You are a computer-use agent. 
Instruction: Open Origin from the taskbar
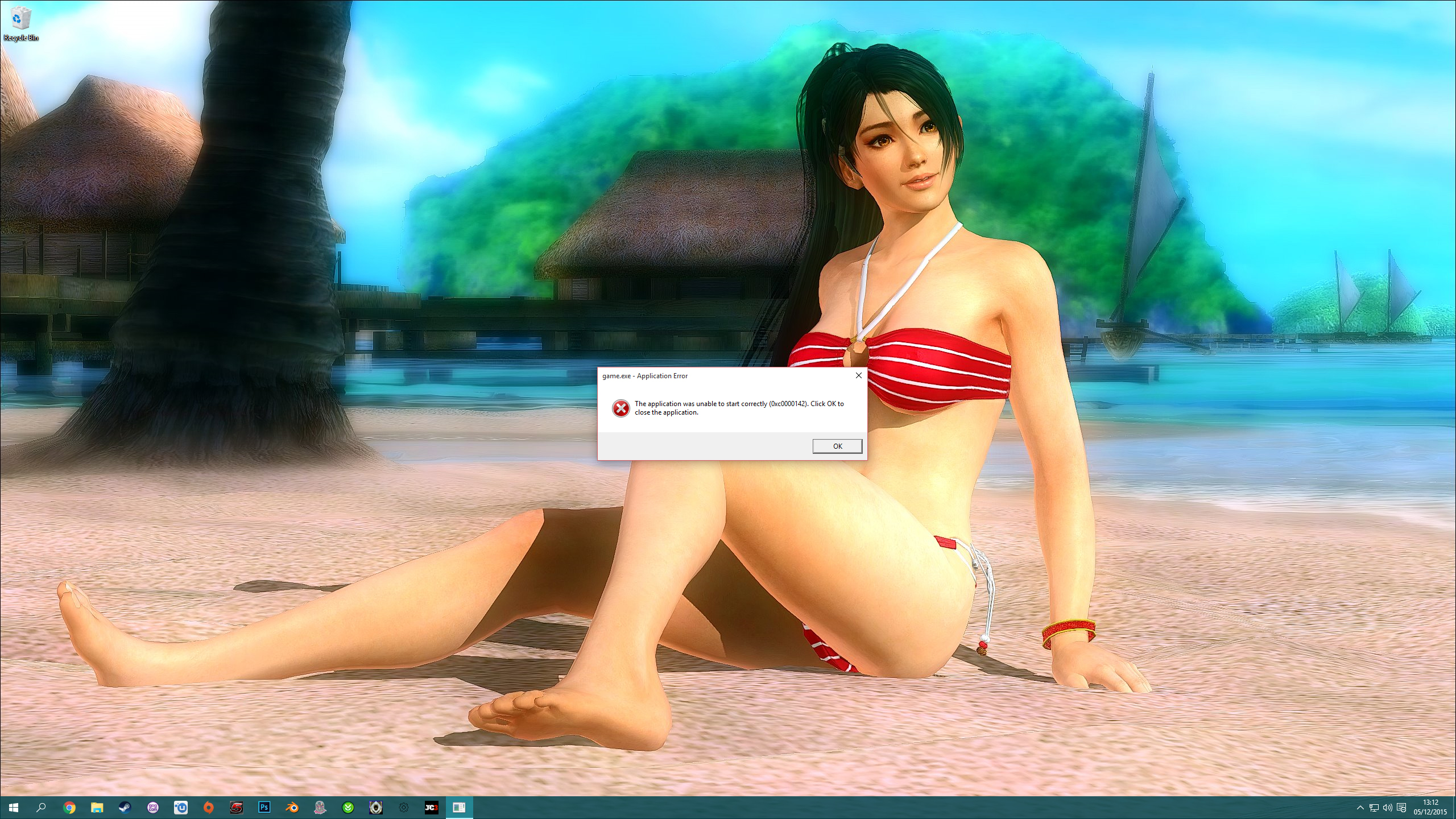209,807
